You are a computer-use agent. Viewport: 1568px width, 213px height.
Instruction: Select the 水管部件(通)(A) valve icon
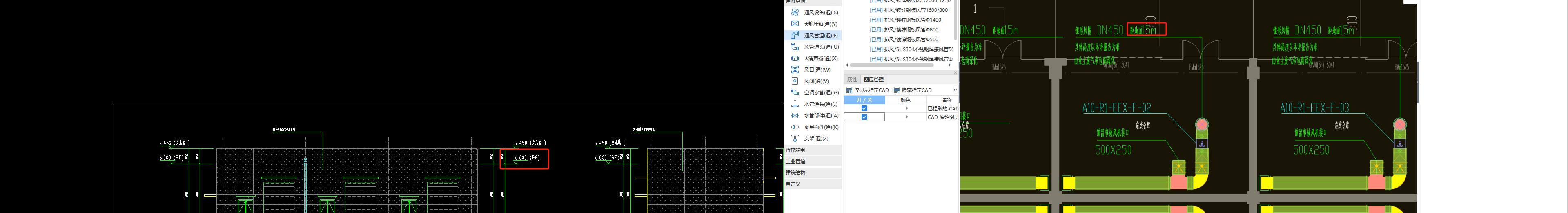coord(795,116)
